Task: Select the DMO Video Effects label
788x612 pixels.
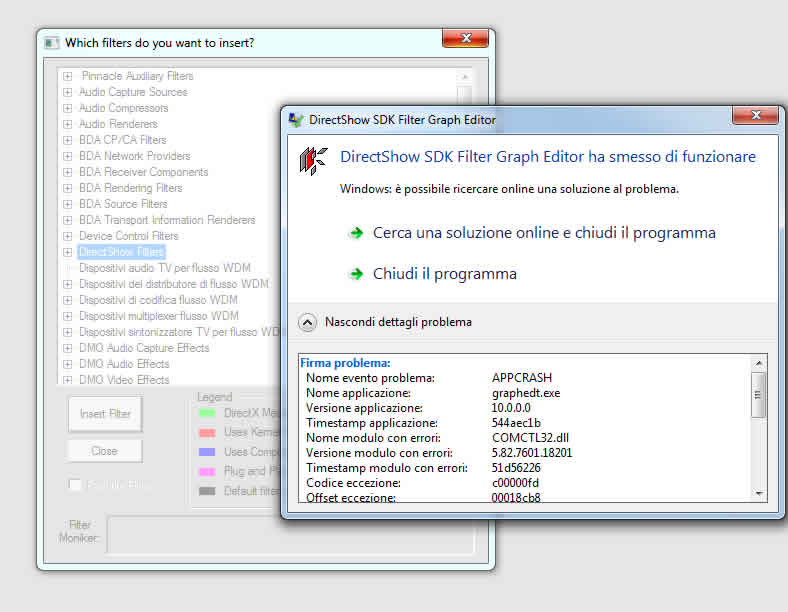Action: coord(124,380)
